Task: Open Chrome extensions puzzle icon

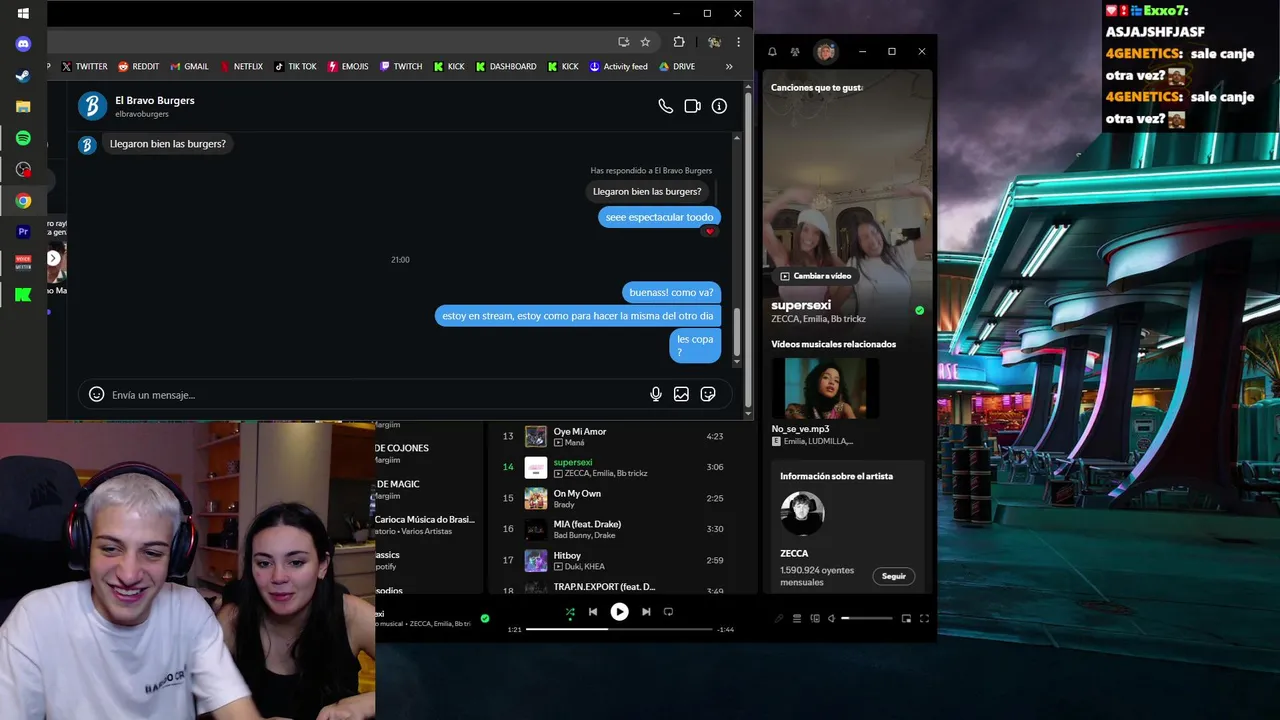Action: tap(679, 42)
